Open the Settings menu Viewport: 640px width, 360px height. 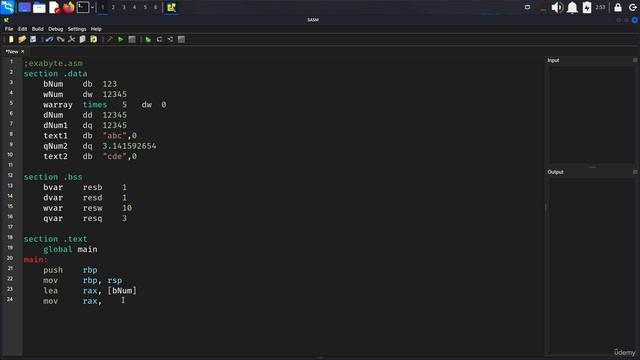(77, 29)
